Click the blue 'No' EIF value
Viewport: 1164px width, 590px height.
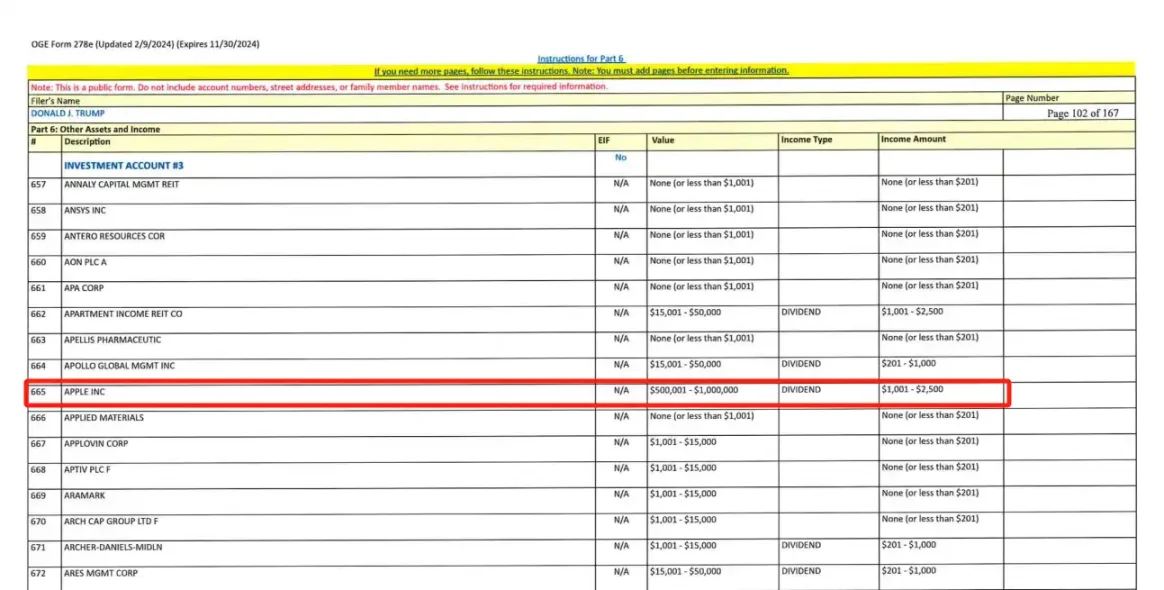click(620, 158)
